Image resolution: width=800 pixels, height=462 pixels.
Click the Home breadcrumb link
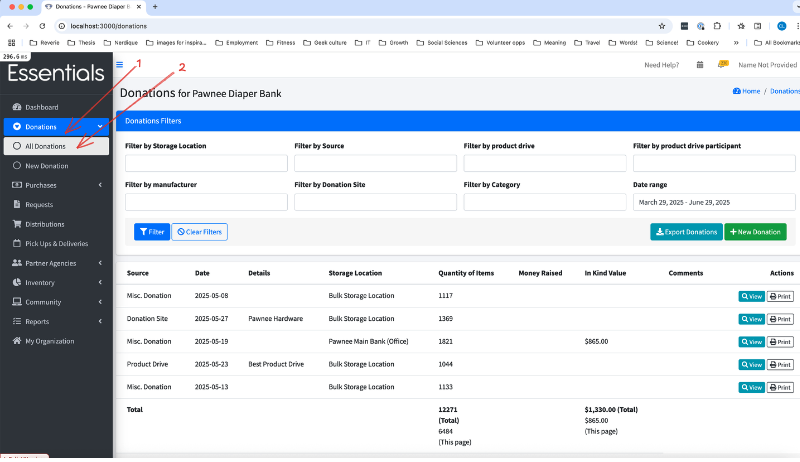tap(746, 91)
